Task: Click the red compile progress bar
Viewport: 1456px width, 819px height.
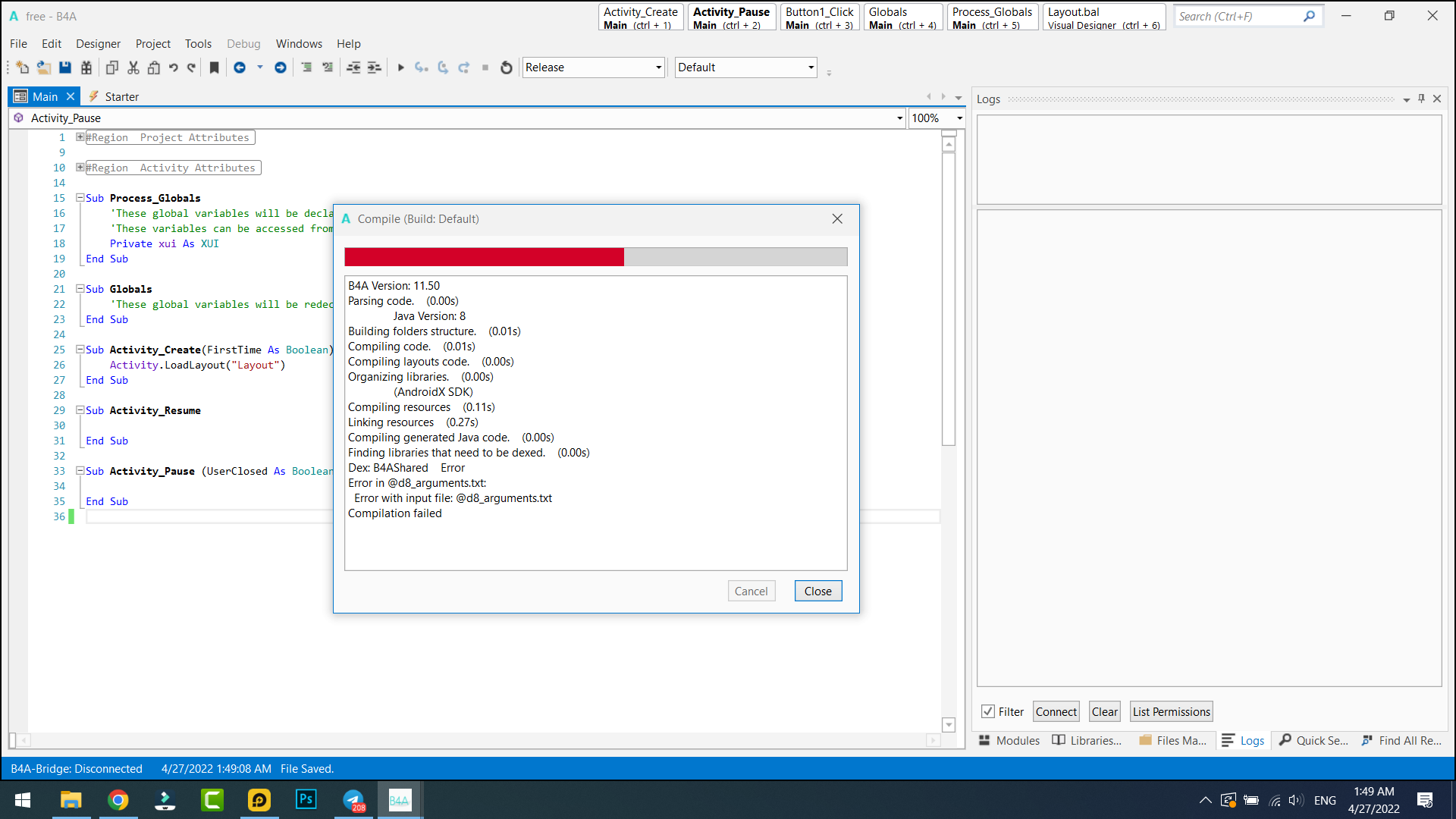Action: (484, 257)
